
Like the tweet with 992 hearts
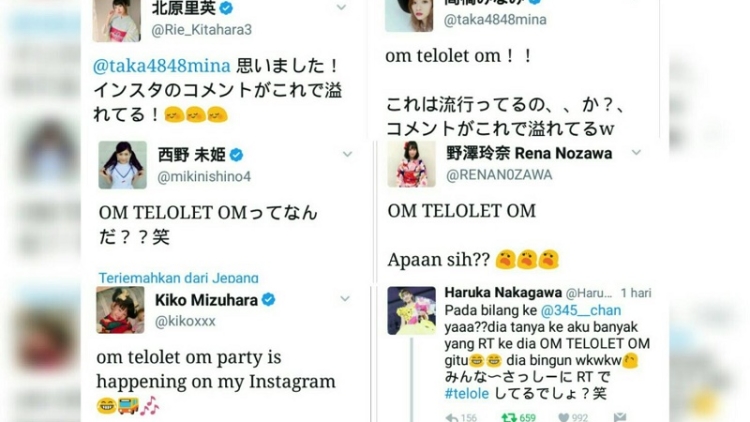pyautogui.click(x=564, y=418)
